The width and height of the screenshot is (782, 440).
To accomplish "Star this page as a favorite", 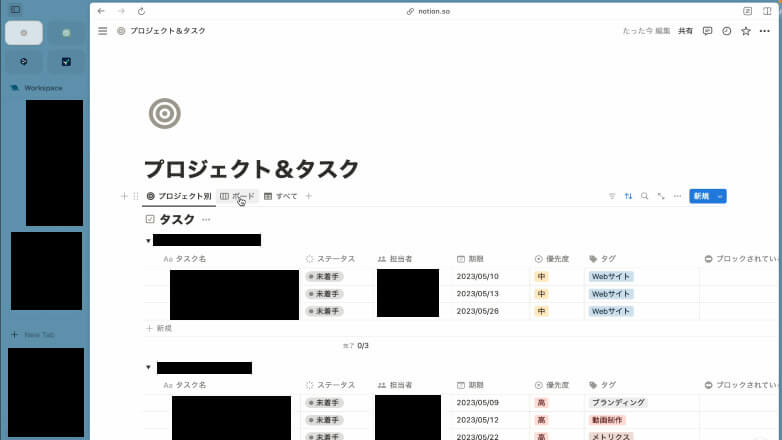I will 746,31.
